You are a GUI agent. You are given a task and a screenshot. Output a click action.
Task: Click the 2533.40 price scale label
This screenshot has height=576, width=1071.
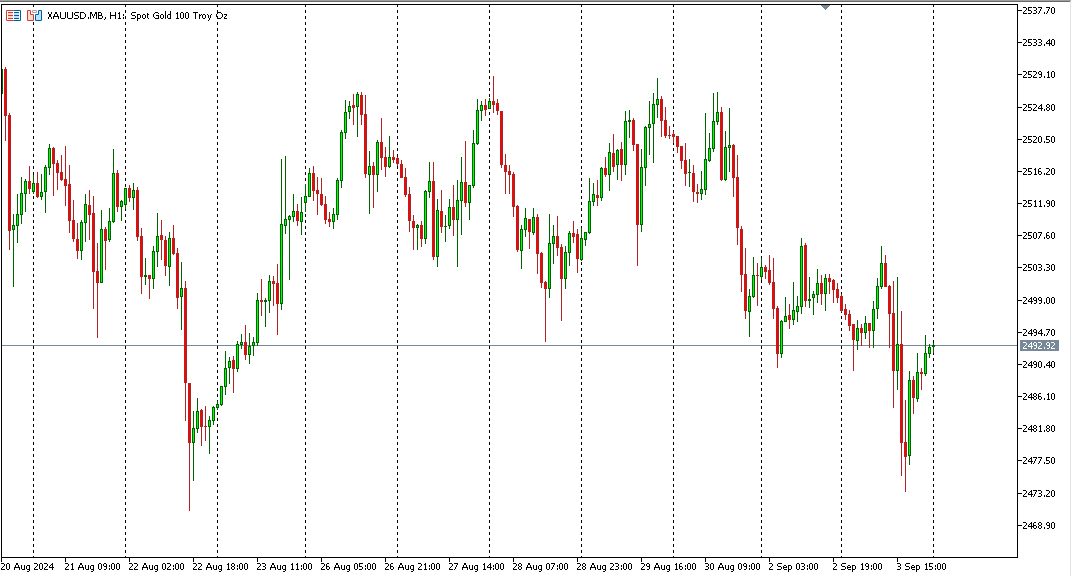[x=1038, y=42]
